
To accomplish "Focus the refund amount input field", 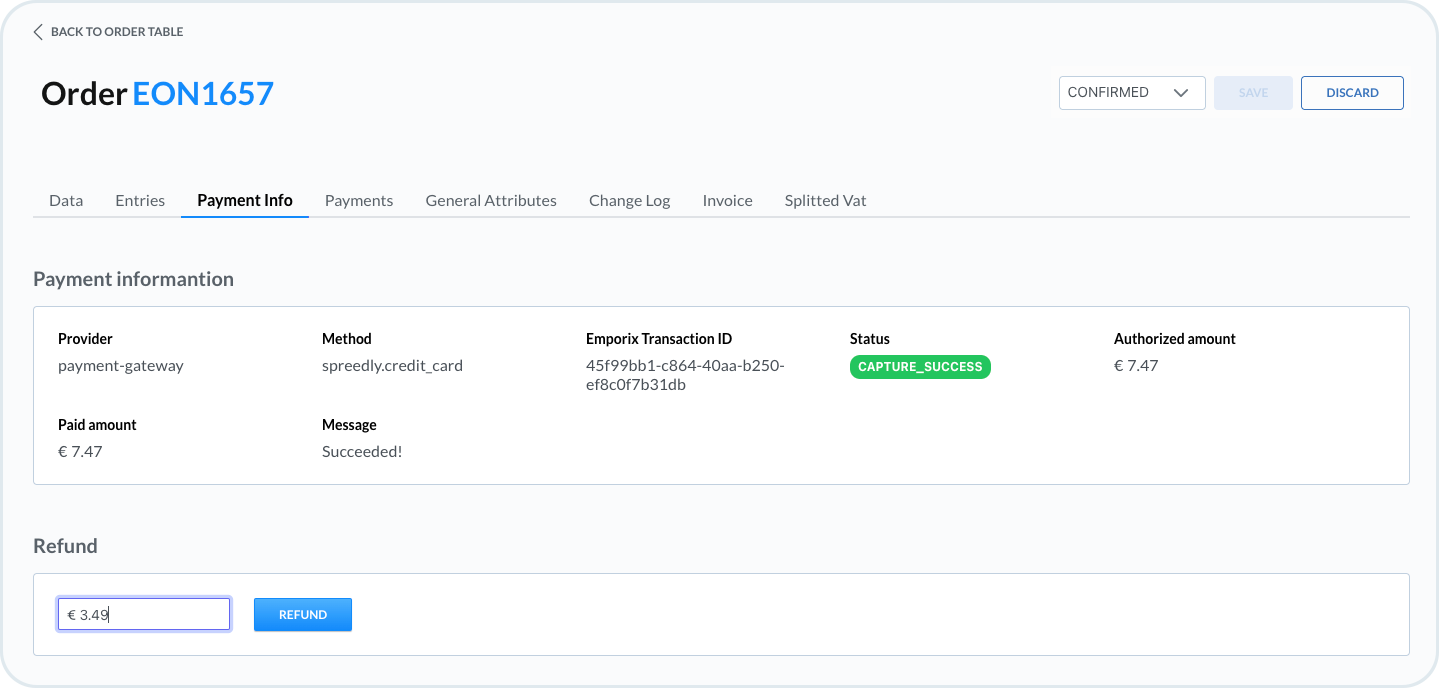I will 144,615.
